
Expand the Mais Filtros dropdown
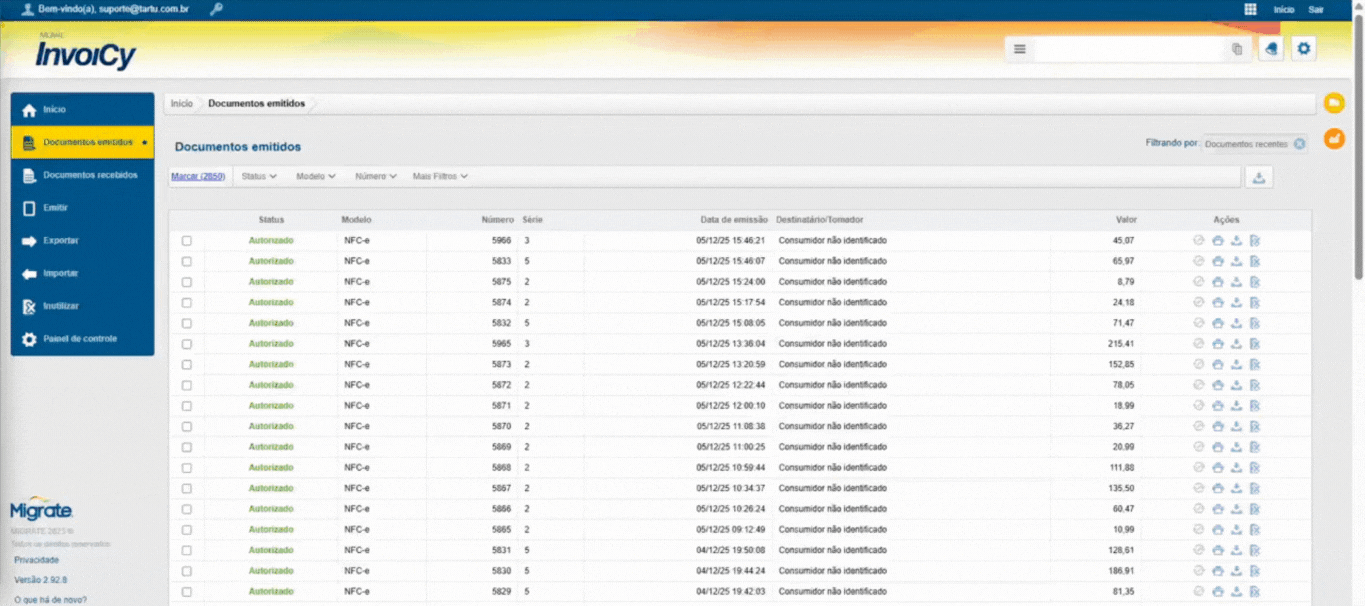click(440, 176)
